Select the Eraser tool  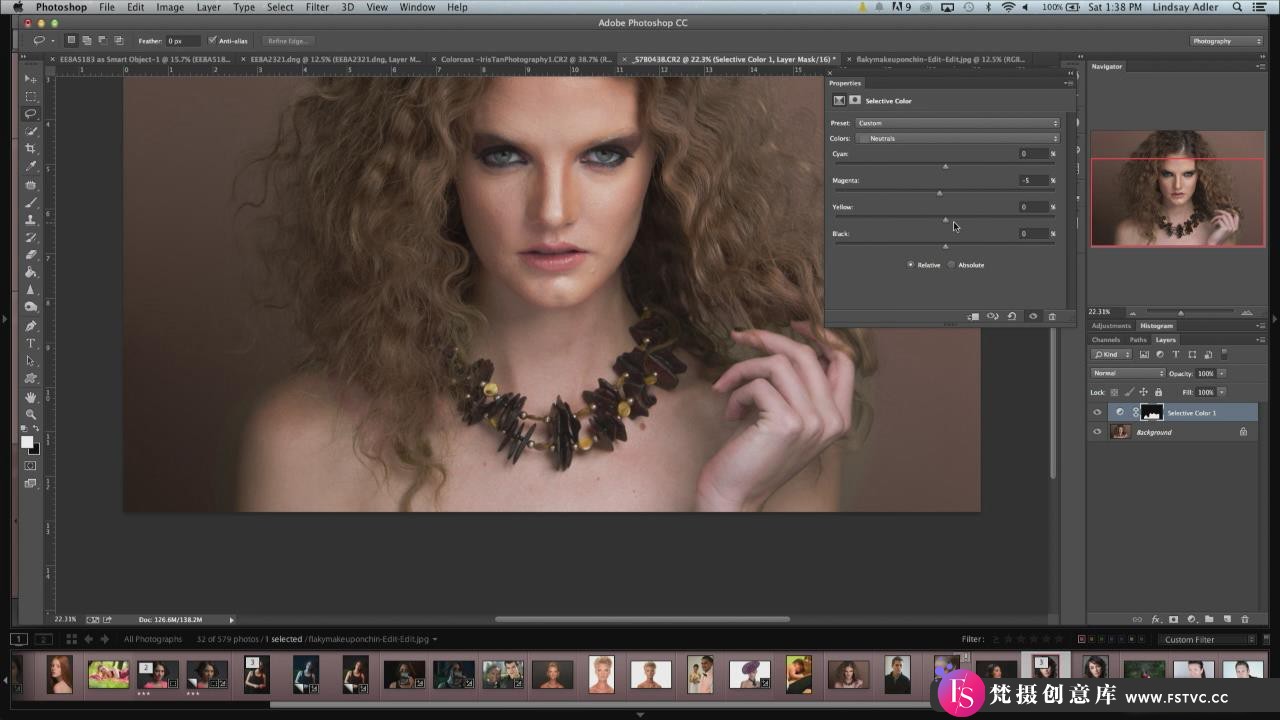(x=31, y=254)
